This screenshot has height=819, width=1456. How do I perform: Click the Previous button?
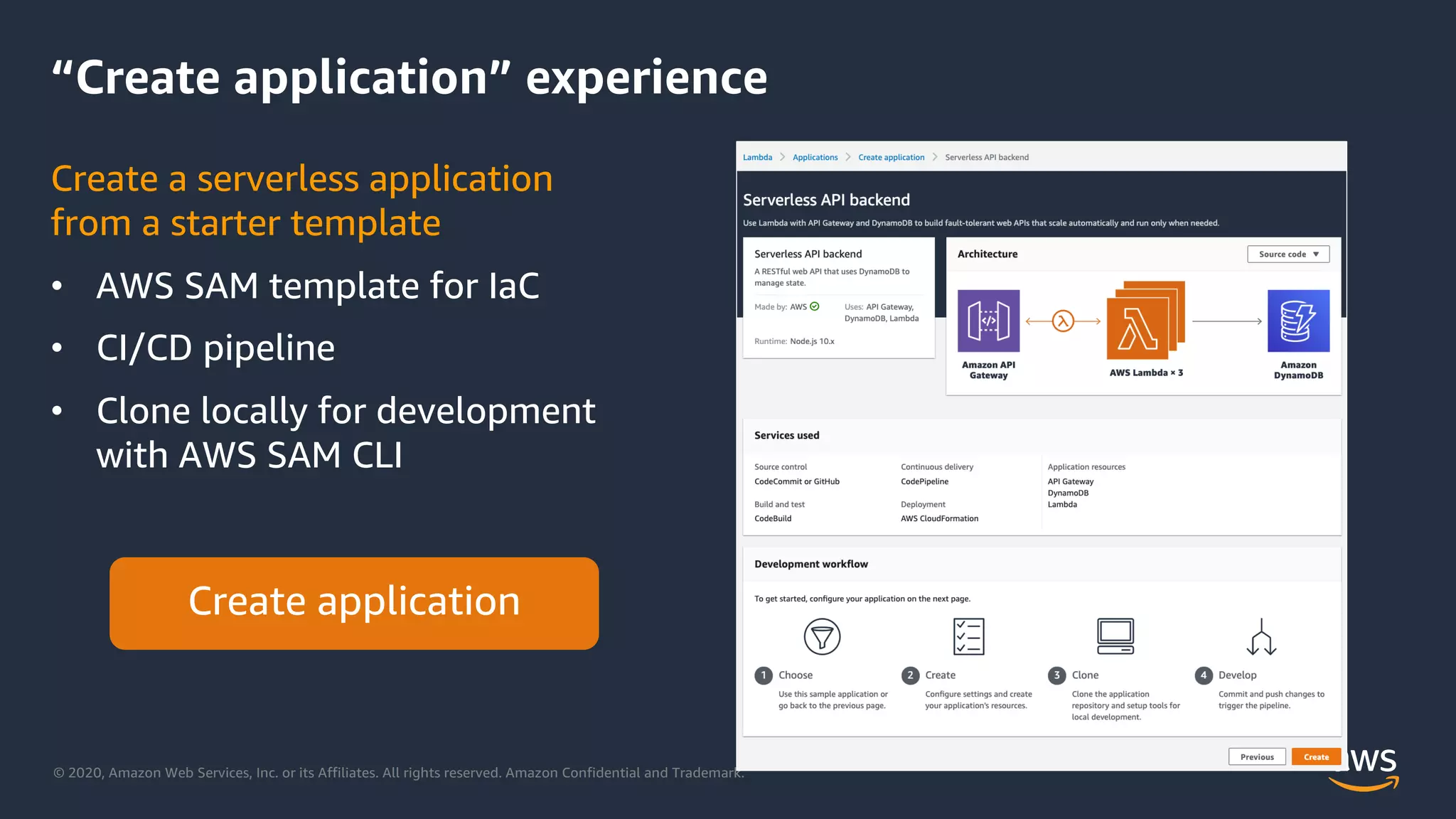(1257, 756)
